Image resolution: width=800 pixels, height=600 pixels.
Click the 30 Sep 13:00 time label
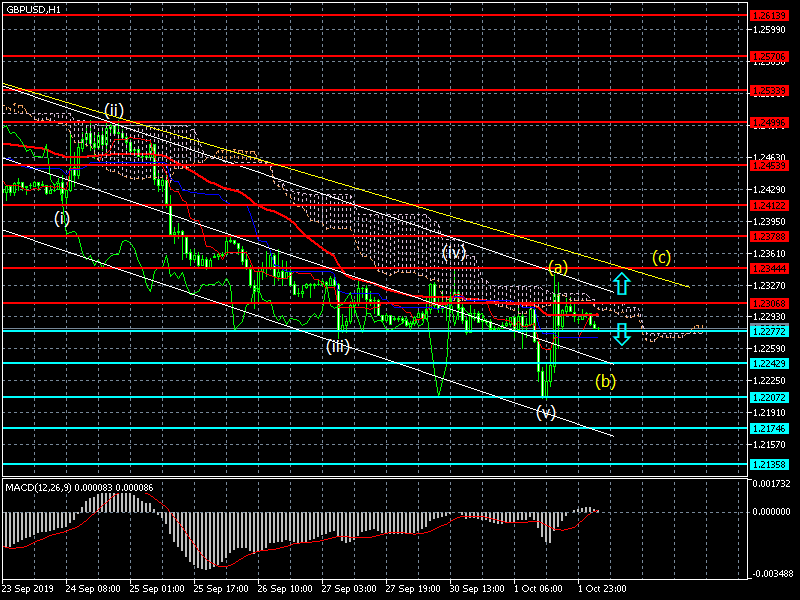pos(477,589)
